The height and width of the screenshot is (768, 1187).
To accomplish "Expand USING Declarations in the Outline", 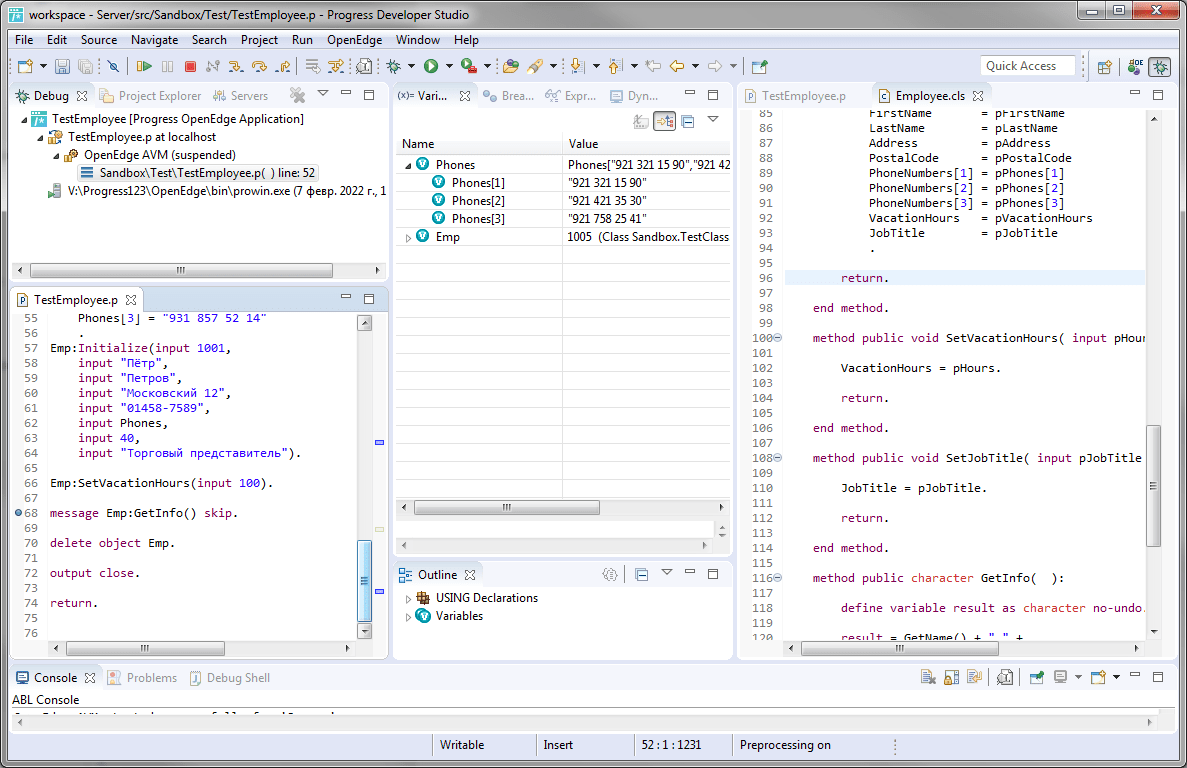I will click(408, 599).
